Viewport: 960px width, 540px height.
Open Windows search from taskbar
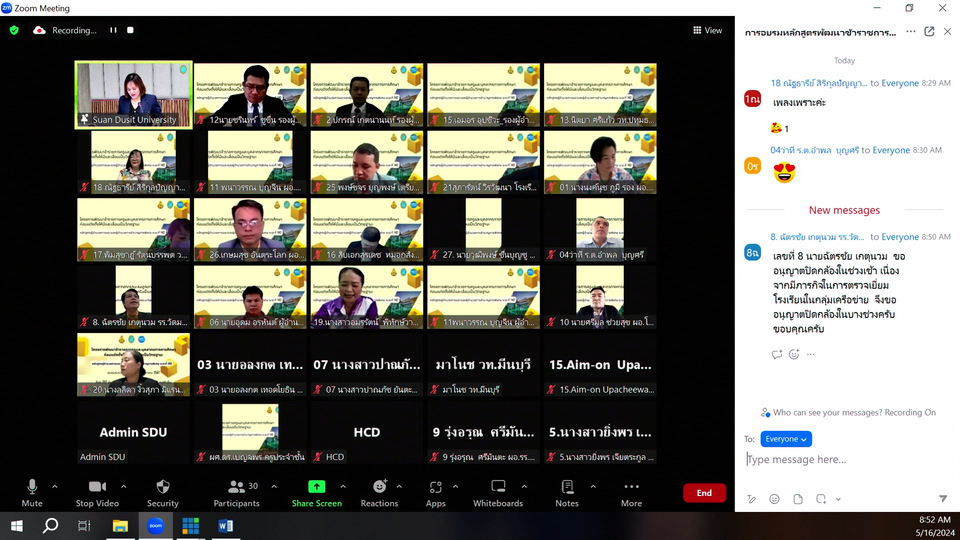[50, 526]
